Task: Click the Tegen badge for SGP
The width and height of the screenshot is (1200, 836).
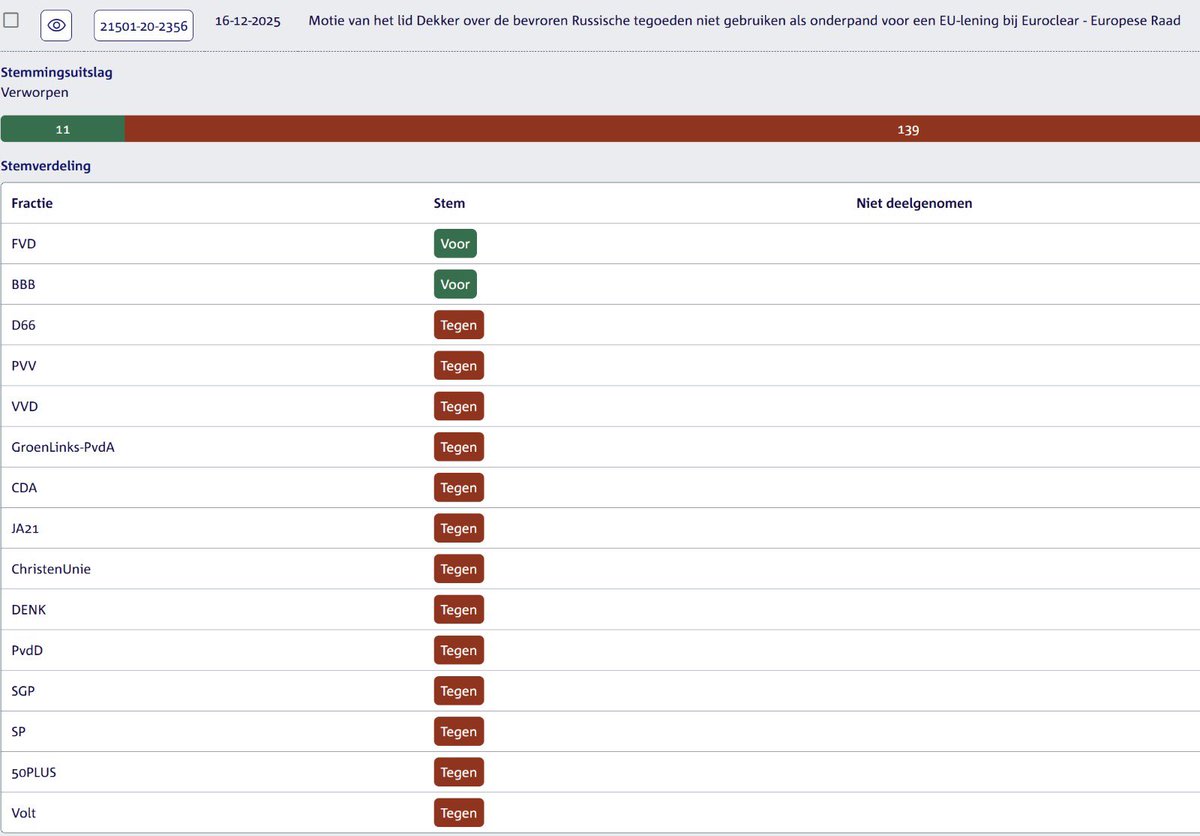Action: pos(459,691)
